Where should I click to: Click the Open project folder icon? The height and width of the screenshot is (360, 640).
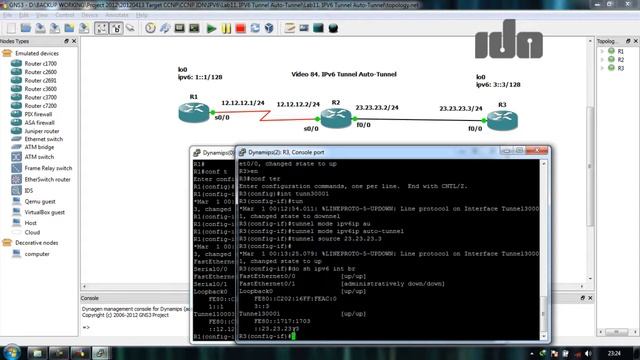click(x=26, y=28)
